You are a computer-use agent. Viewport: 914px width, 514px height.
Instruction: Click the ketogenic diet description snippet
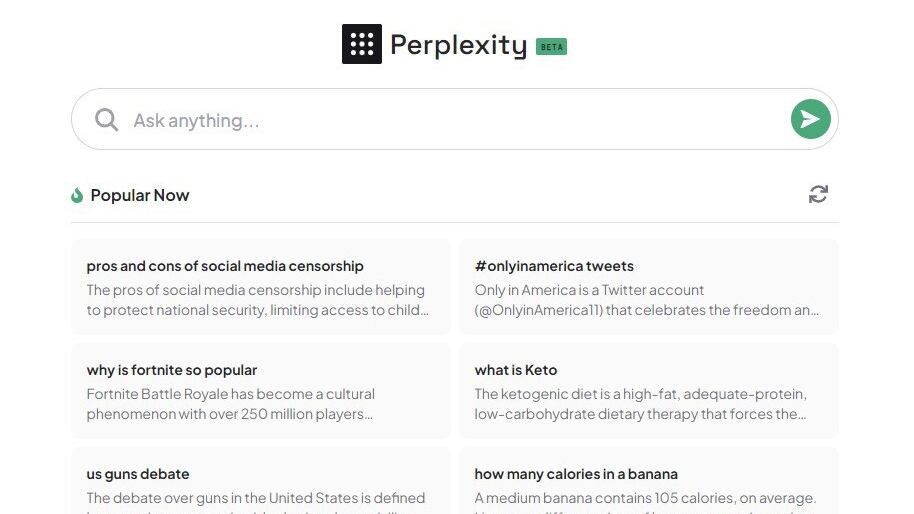[x=640, y=404]
